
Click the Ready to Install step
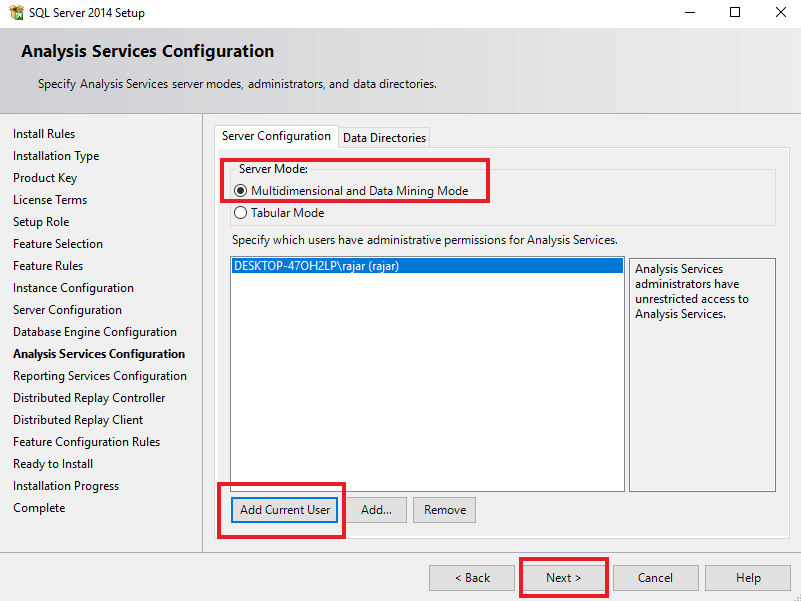(53, 464)
